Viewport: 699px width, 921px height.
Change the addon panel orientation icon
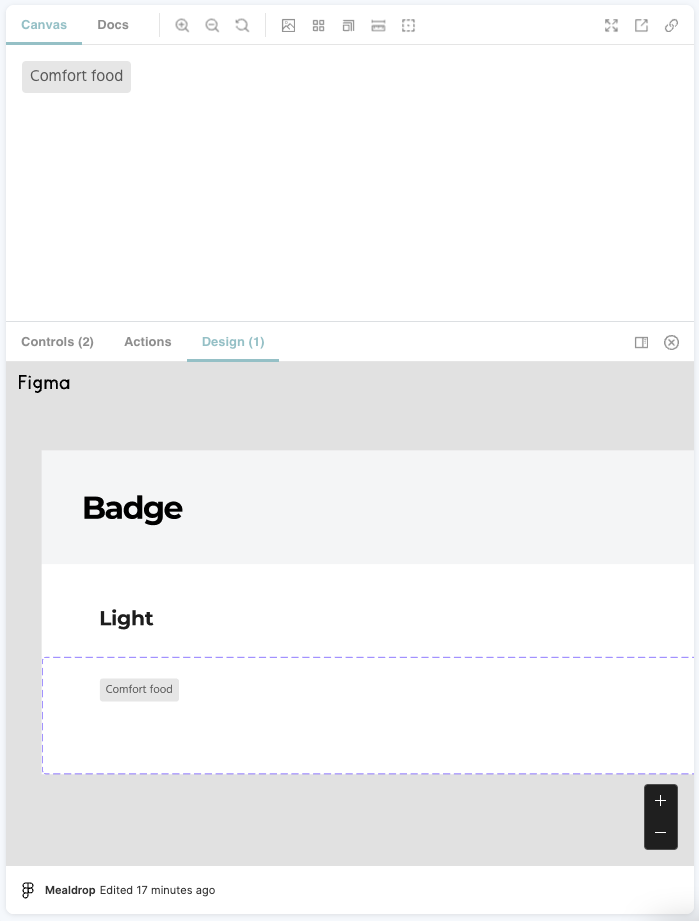click(x=641, y=342)
